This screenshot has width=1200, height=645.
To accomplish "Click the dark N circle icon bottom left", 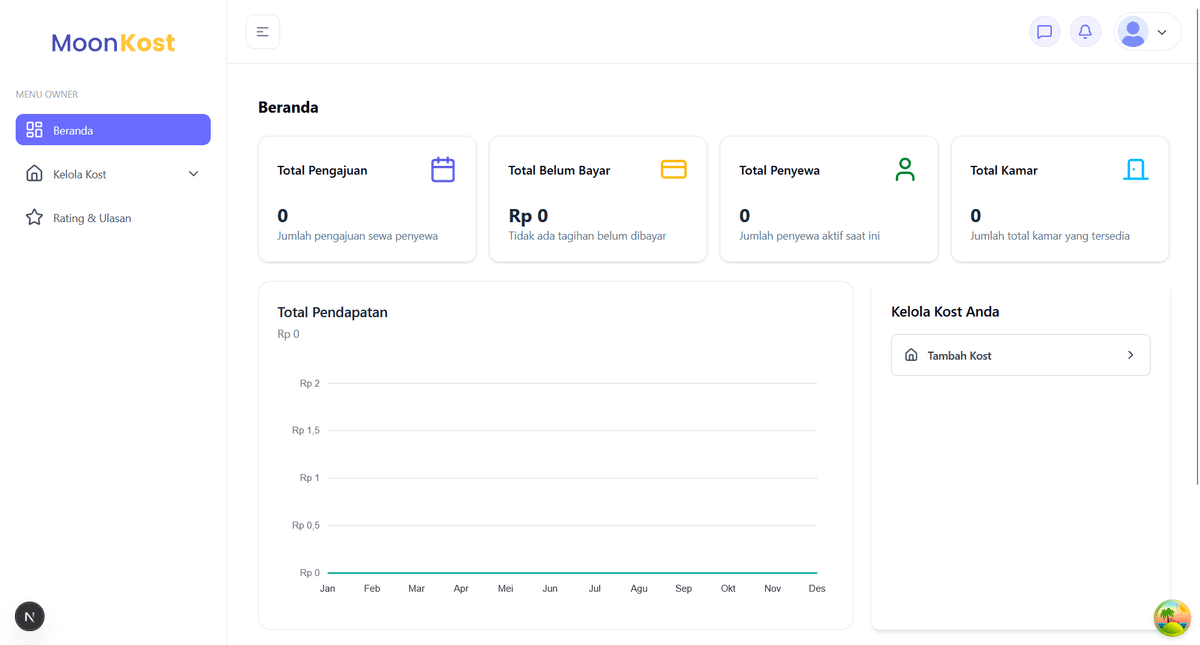I will click(x=29, y=616).
